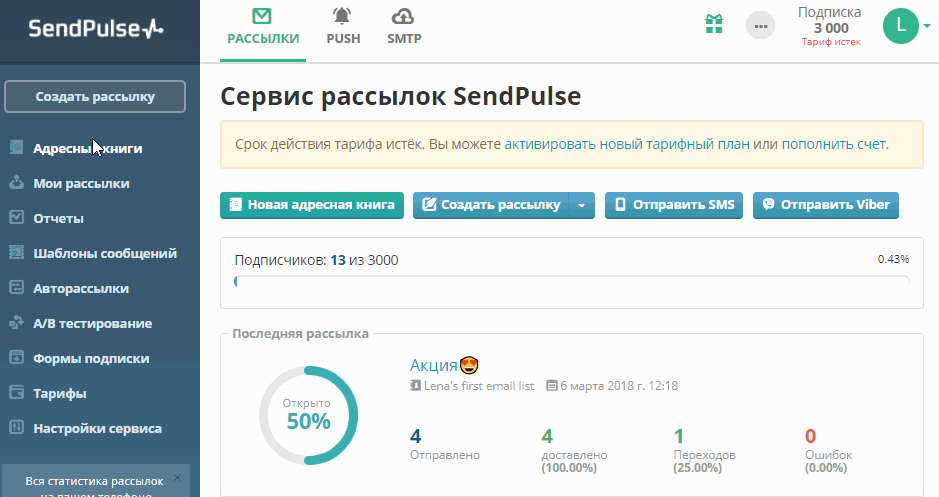Click активировать новый тарифный план link
The height and width of the screenshot is (497, 939).
click(x=627, y=144)
